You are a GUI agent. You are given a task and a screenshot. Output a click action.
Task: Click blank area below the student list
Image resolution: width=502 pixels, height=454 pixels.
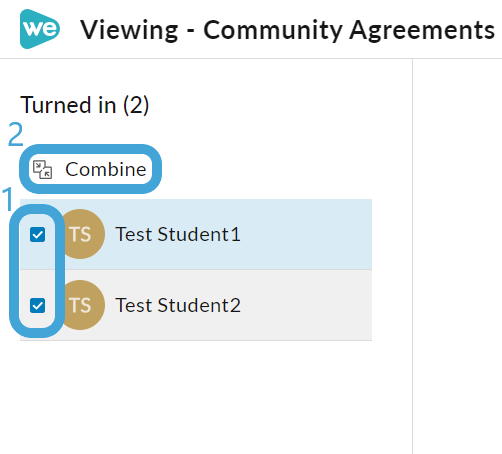pos(196,397)
